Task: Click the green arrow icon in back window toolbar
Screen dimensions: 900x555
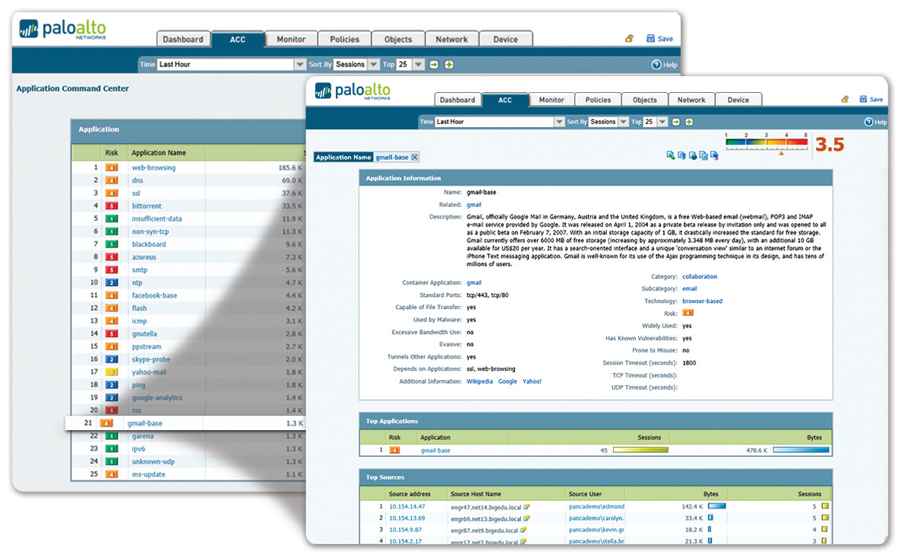Action: 434,64
